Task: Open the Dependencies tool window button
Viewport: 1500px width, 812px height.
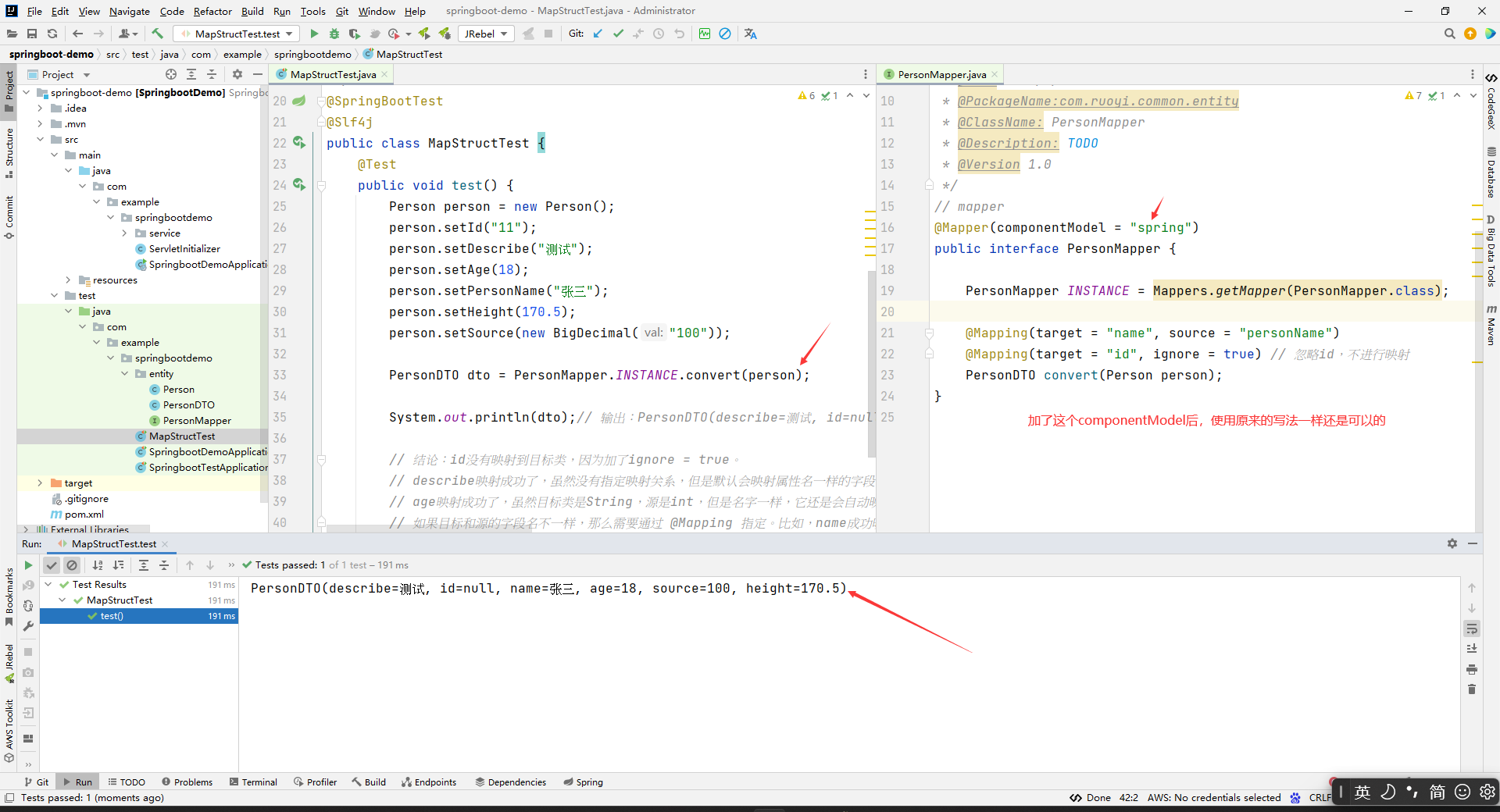Action: [x=511, y=782]
